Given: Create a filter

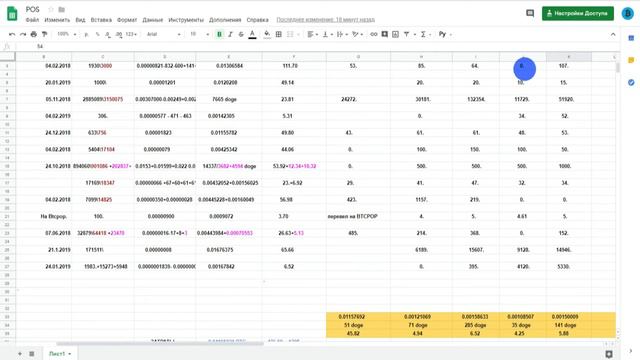Looking at the screenshot, I should 407,34.
